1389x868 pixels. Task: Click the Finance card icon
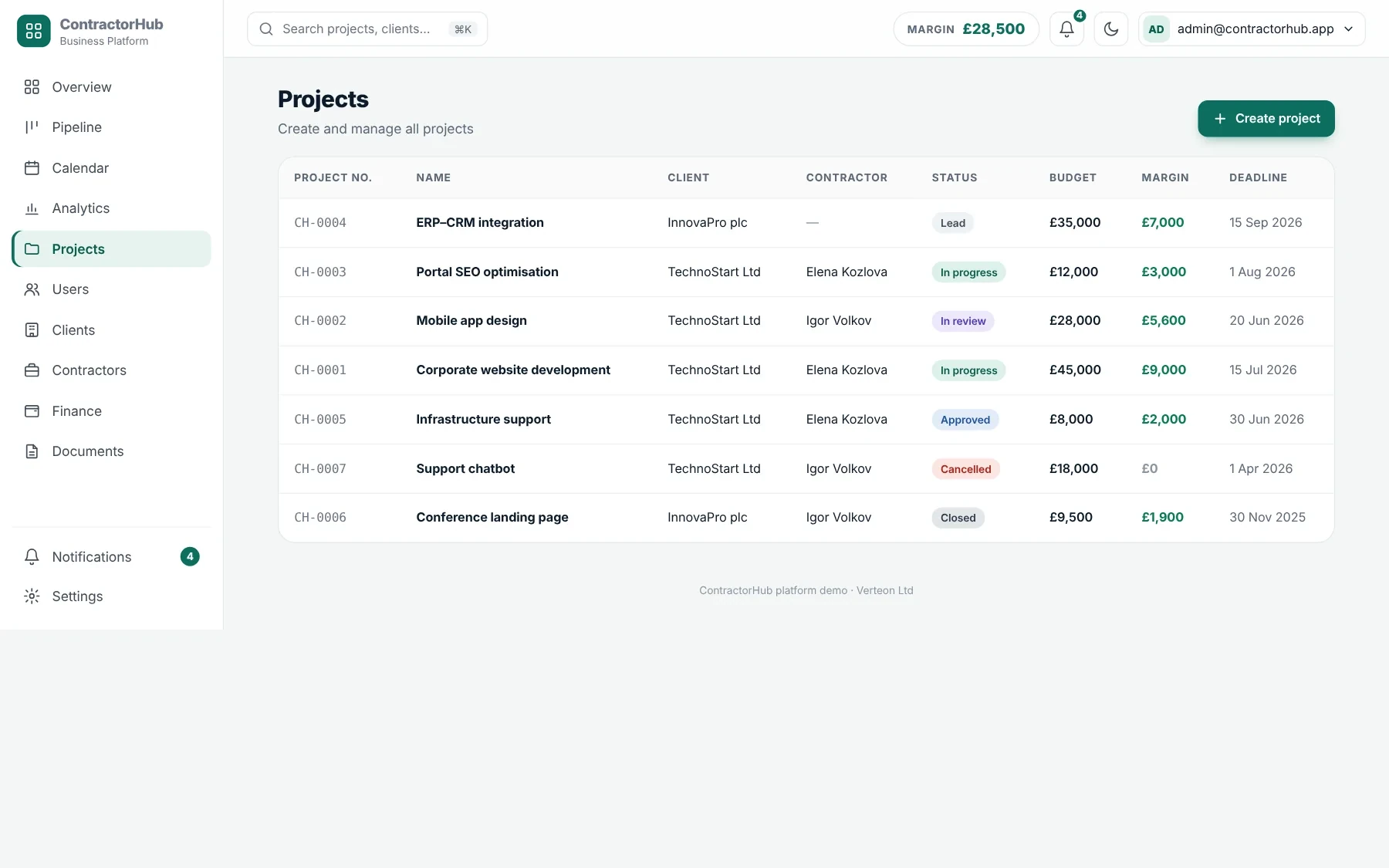click(32, 411)
